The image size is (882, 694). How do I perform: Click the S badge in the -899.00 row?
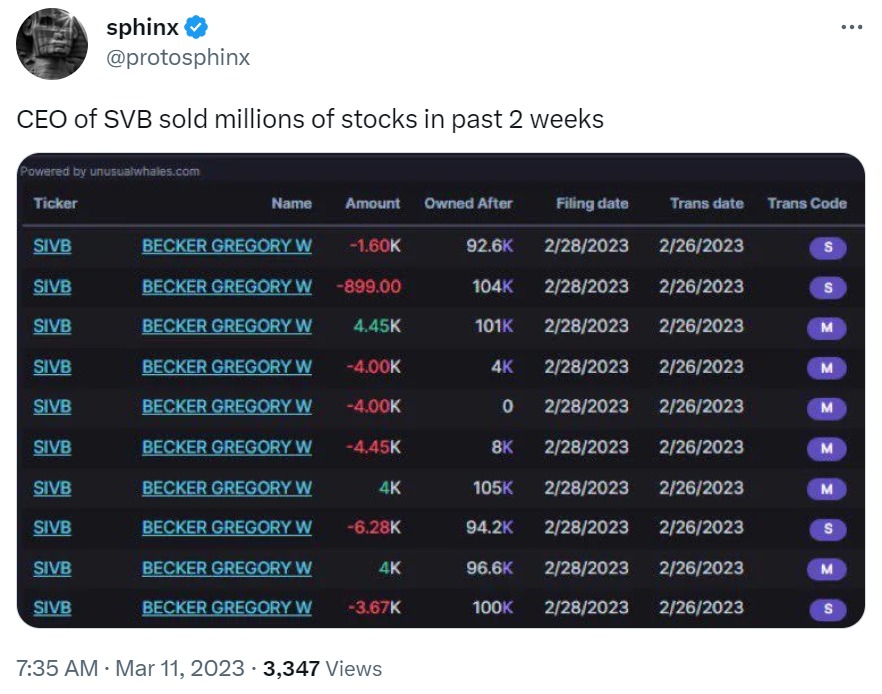pyautogui.click(x=827, y=287)
